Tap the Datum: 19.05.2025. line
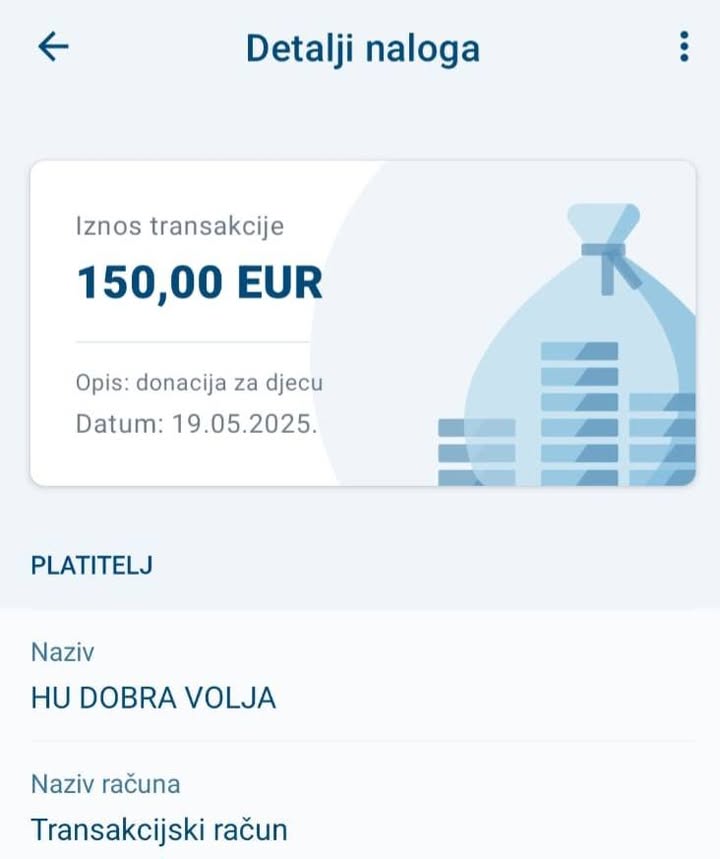The height and width of the screenshot is (859, 720). pyautogui.click(x=196, y=423)
